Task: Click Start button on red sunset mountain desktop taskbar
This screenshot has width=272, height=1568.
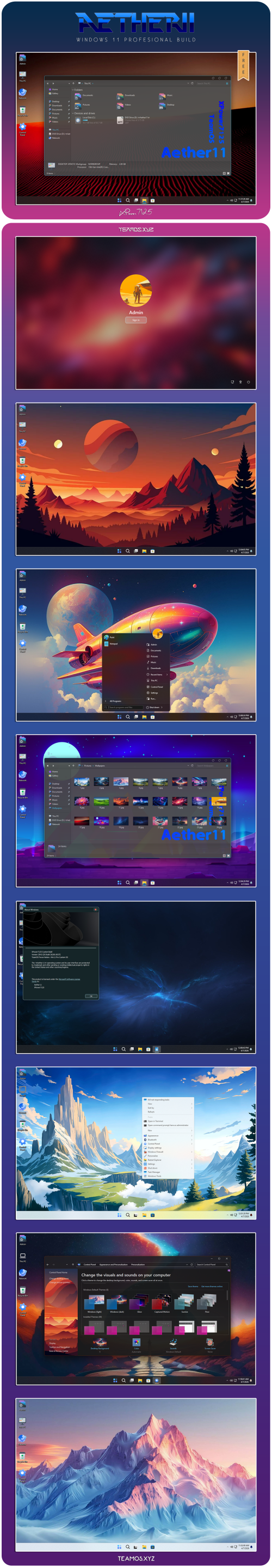Action: pyautogui.click(x=119, y=551)
